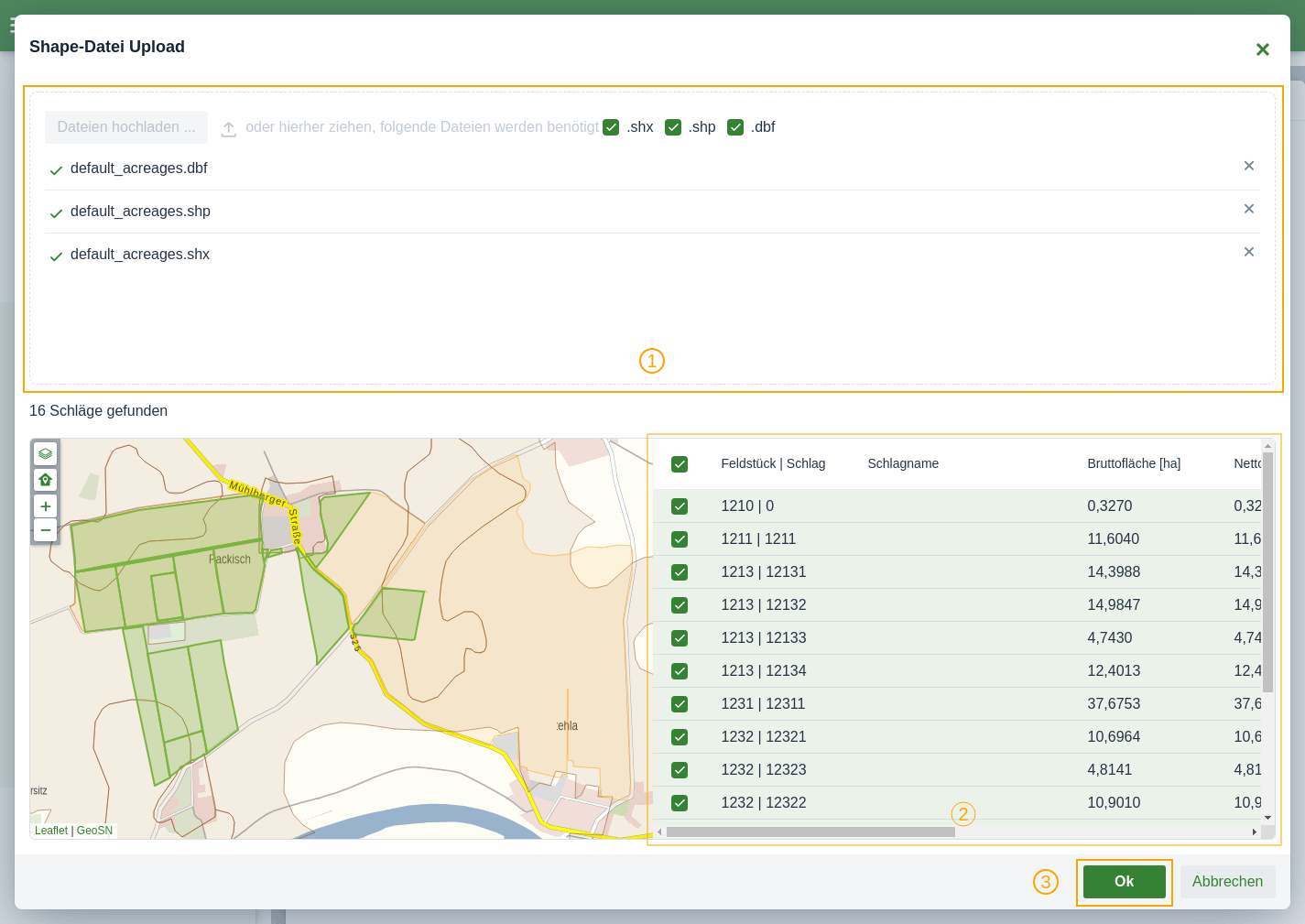Remove default_acreages.shp from upload list
1305x924 pixels.
coord(1248,209)
